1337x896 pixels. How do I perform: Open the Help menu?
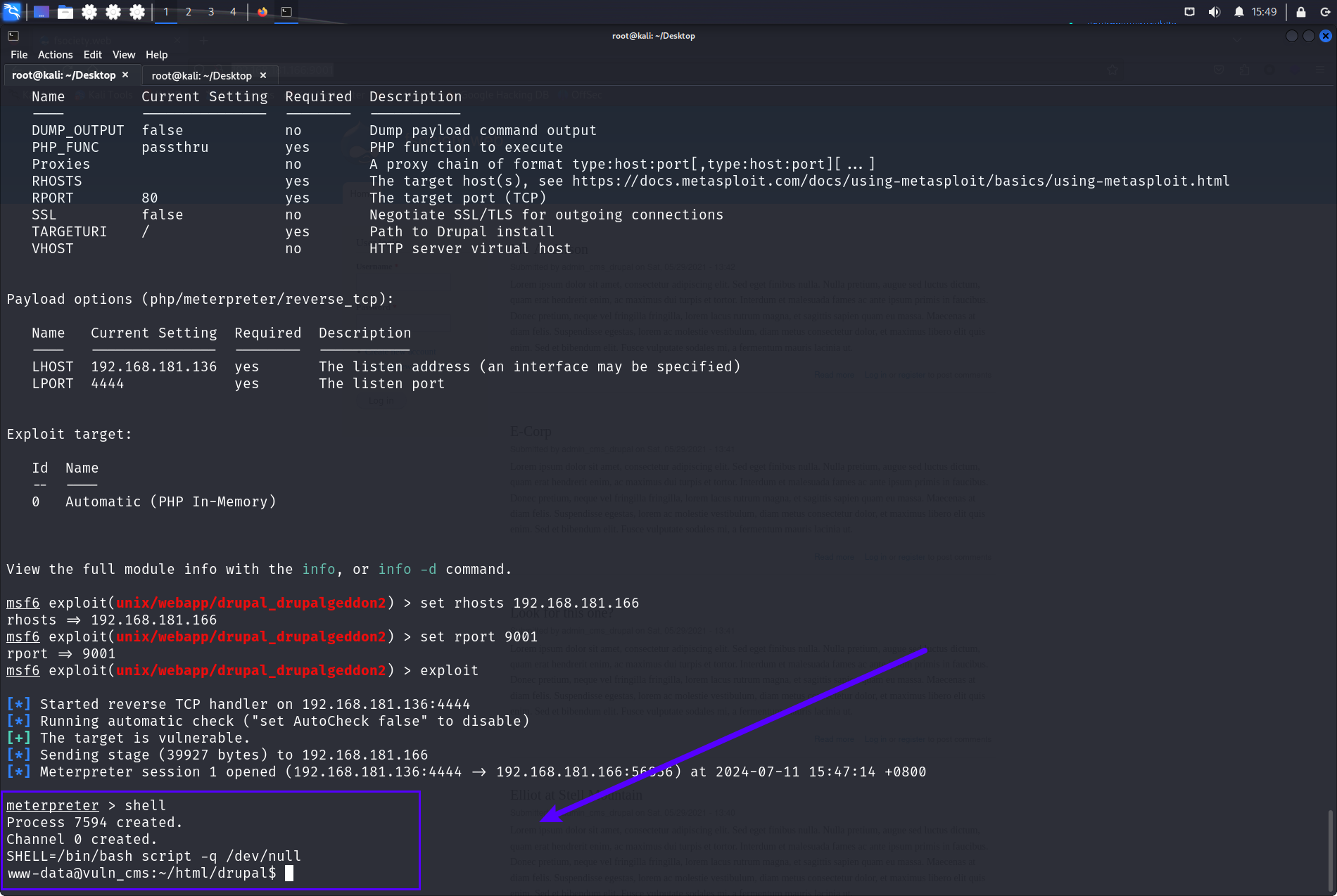[x=156, y=55]
